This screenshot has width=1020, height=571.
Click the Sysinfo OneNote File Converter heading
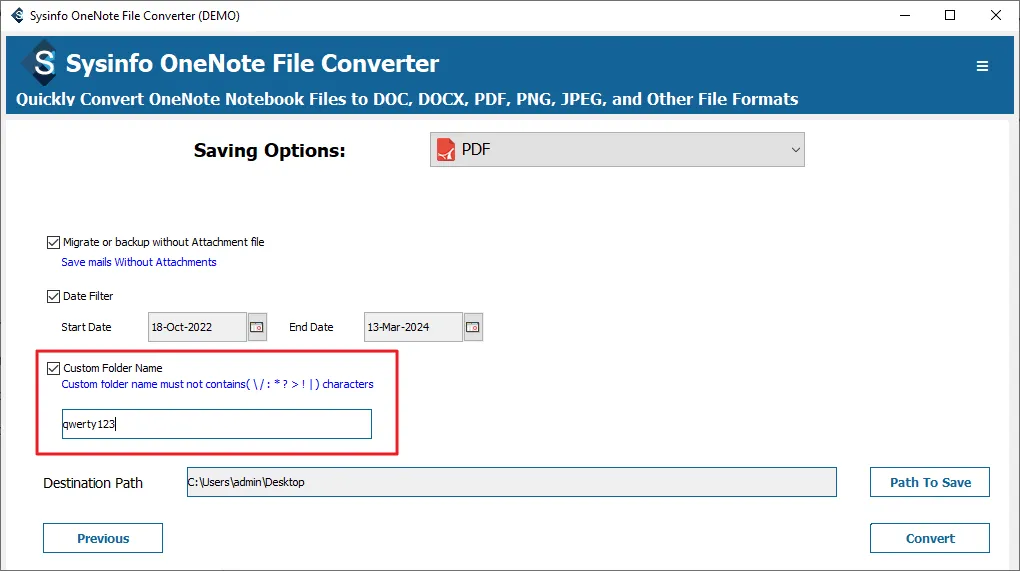click(252, 64)
